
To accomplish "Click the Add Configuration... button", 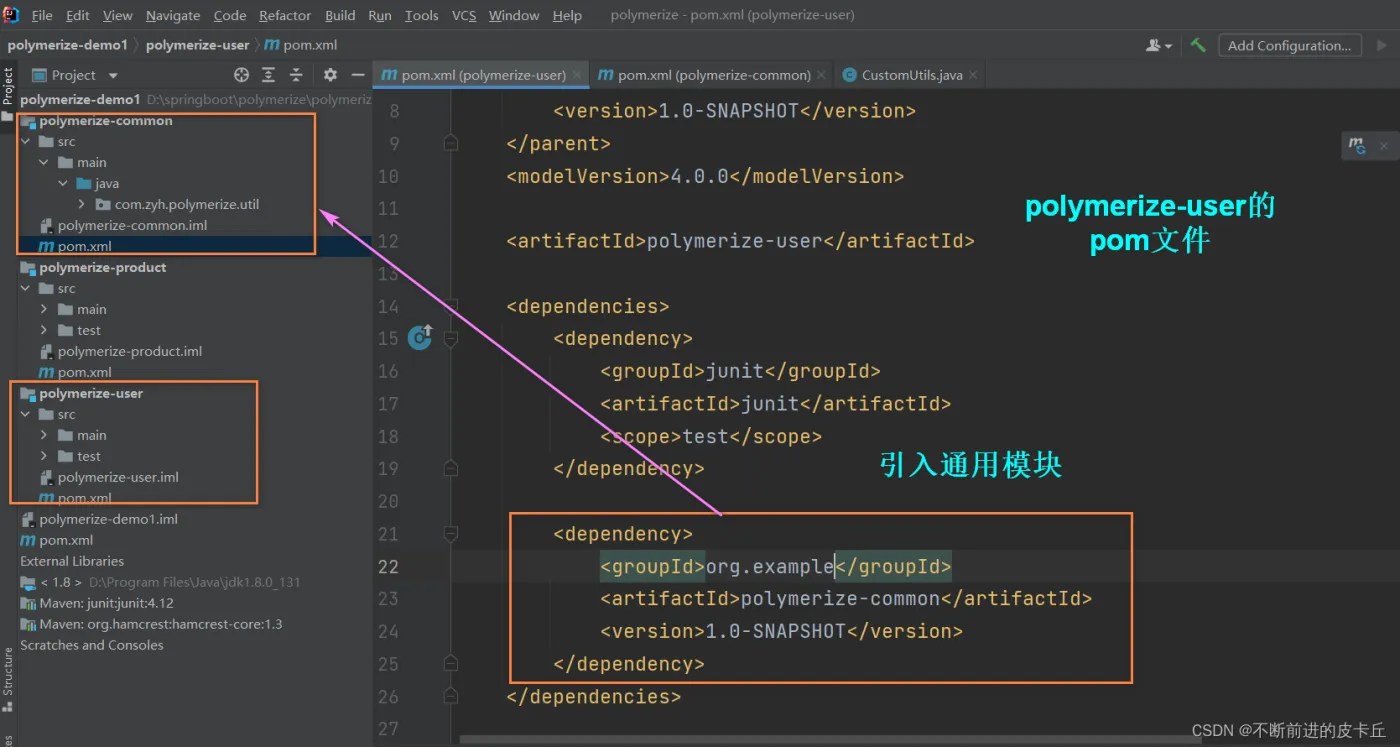I will tap(1289, 45).
